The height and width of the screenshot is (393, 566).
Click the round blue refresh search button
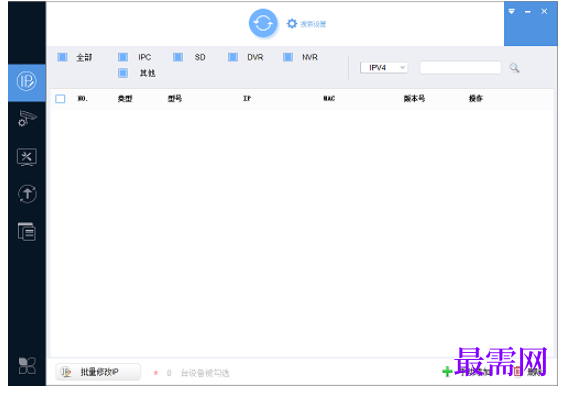pyautogui.click(x=263, y=23)
